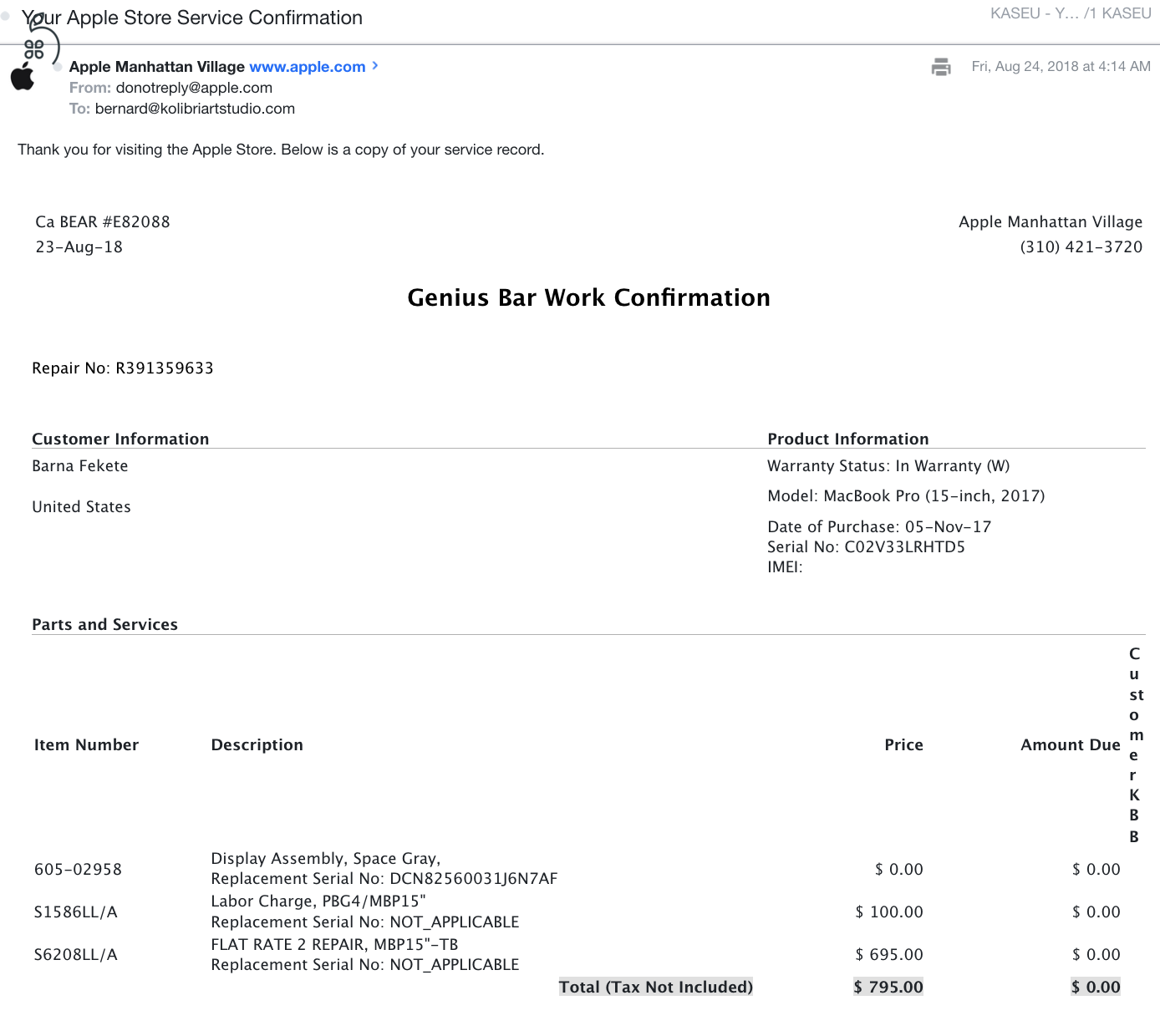
Task: Click the Item Number column header
Action: 87,745
